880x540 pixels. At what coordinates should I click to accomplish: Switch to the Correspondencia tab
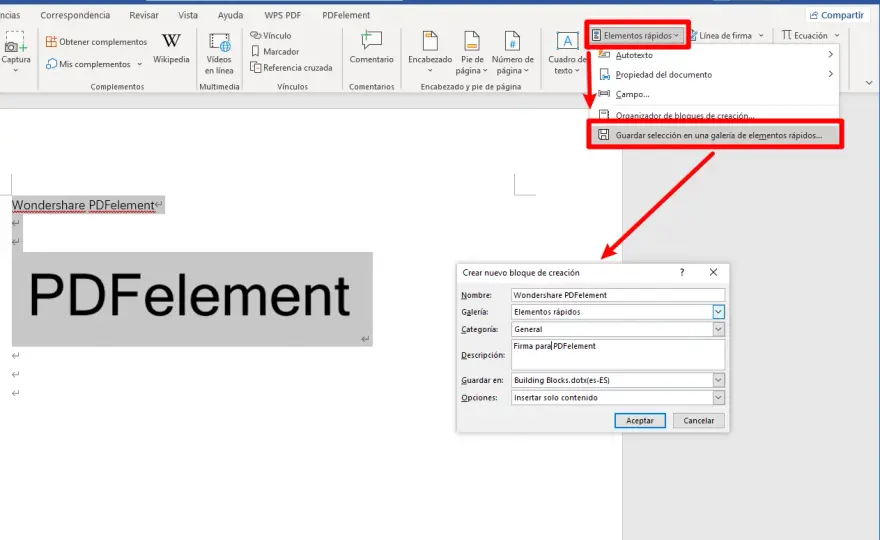pyautogui.click(x=75, y=15)
